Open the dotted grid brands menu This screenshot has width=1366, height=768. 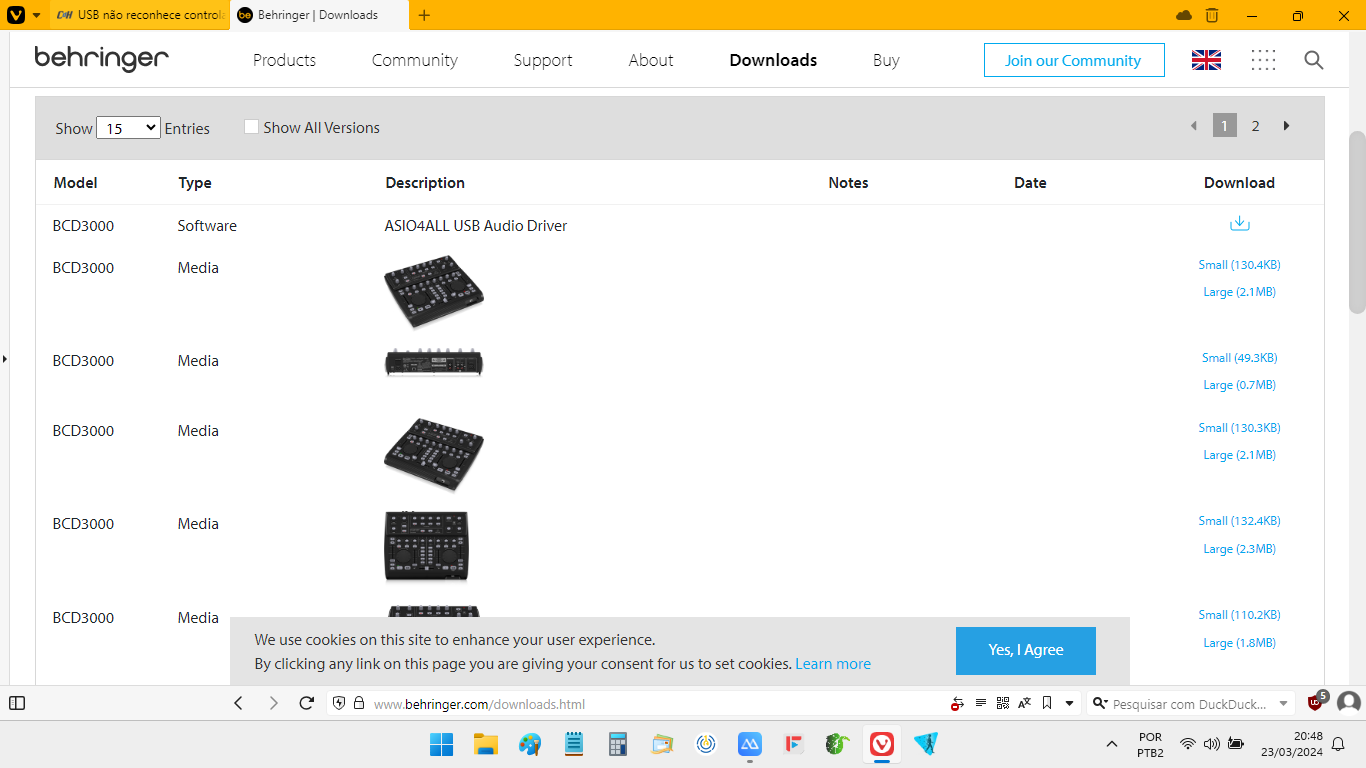tap(1263, 60)
